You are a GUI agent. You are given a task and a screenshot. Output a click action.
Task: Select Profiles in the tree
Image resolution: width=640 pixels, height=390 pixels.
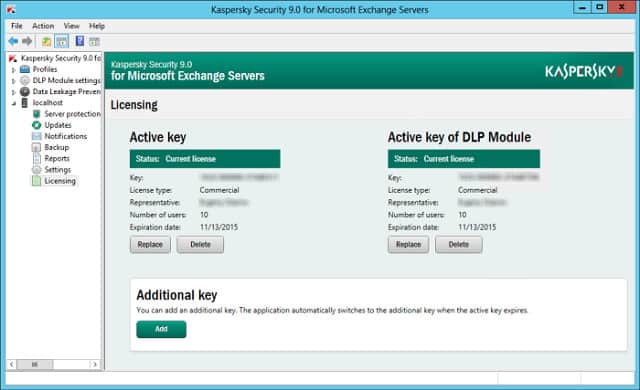click(45, 69)
